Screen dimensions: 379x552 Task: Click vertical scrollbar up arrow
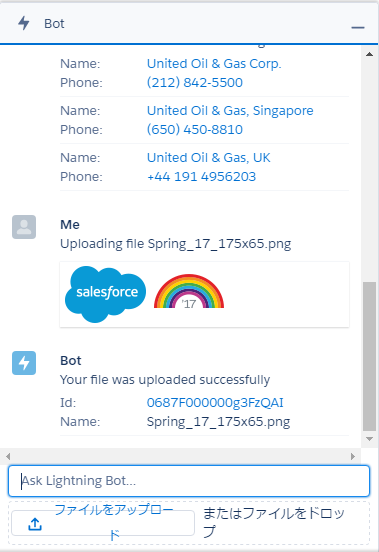(369, 54)
